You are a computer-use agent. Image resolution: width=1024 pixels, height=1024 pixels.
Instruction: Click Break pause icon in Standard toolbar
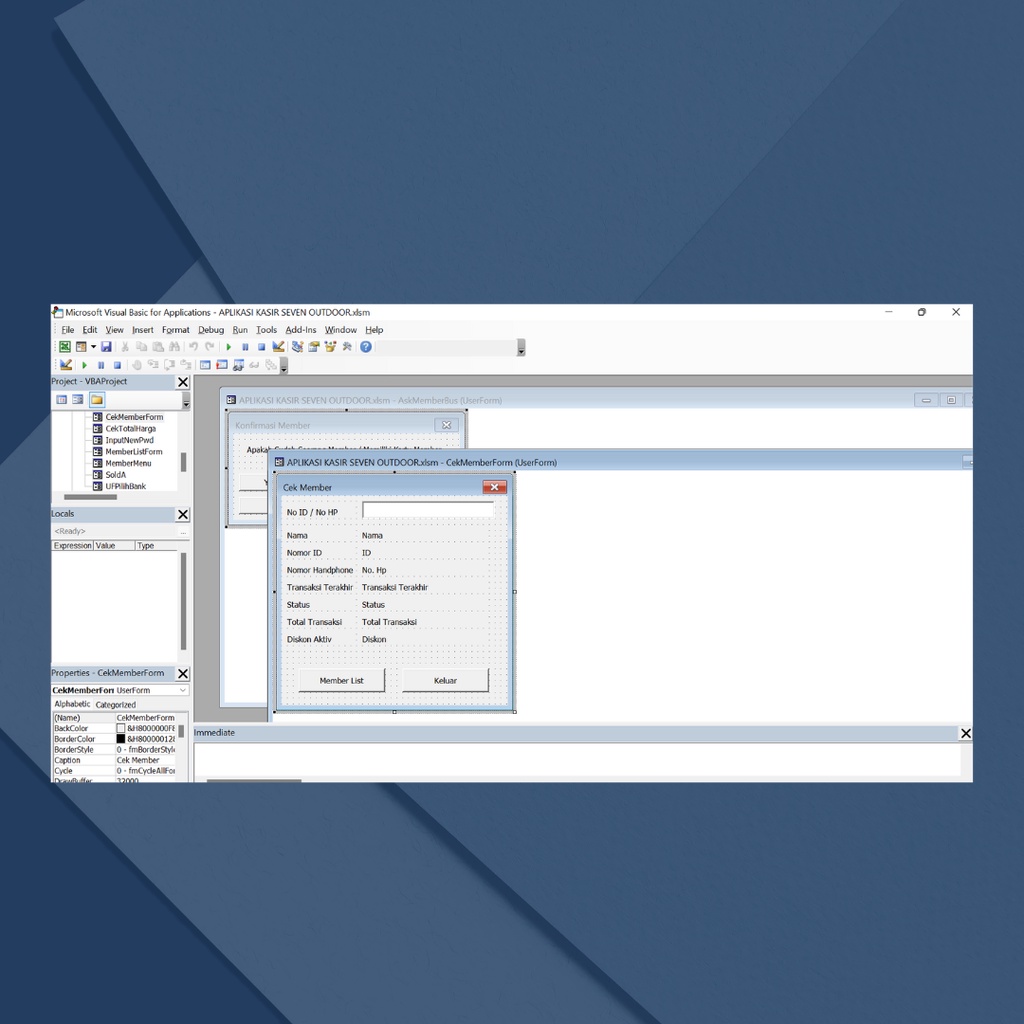pyautogui.click(x=245, y=347)
